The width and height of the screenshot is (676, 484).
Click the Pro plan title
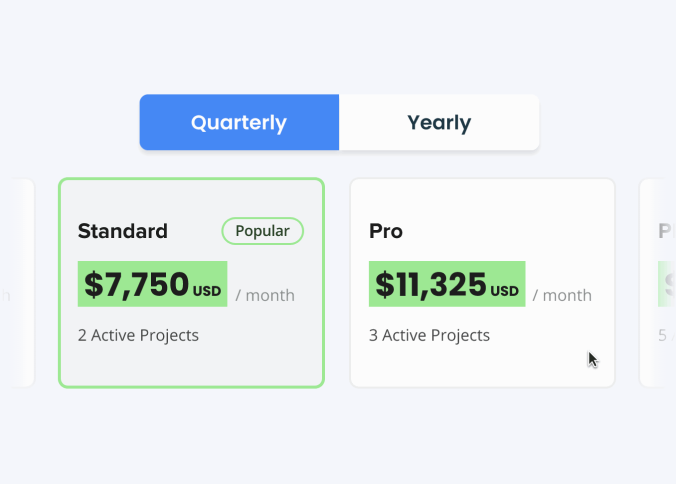click(x=386, y=231)
